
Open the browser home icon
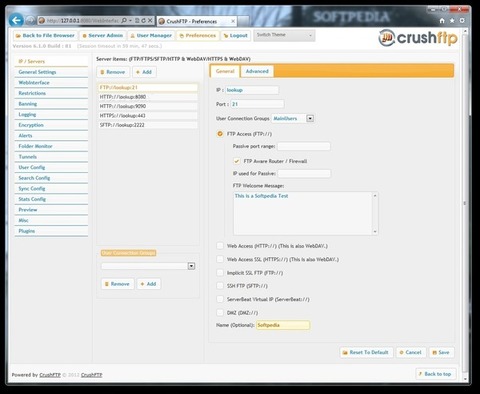point(442,21)
